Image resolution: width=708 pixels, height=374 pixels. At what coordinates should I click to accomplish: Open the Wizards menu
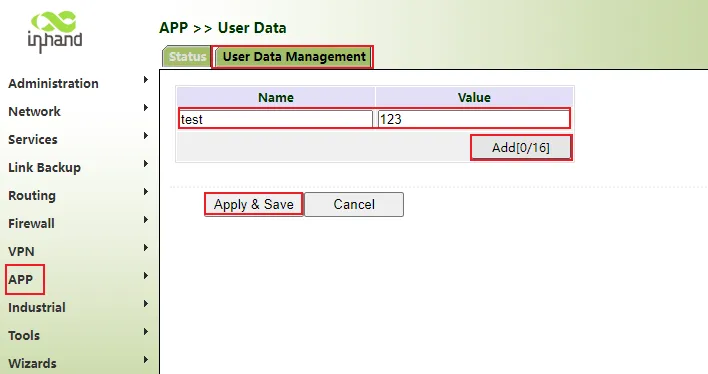pos(33,364)
